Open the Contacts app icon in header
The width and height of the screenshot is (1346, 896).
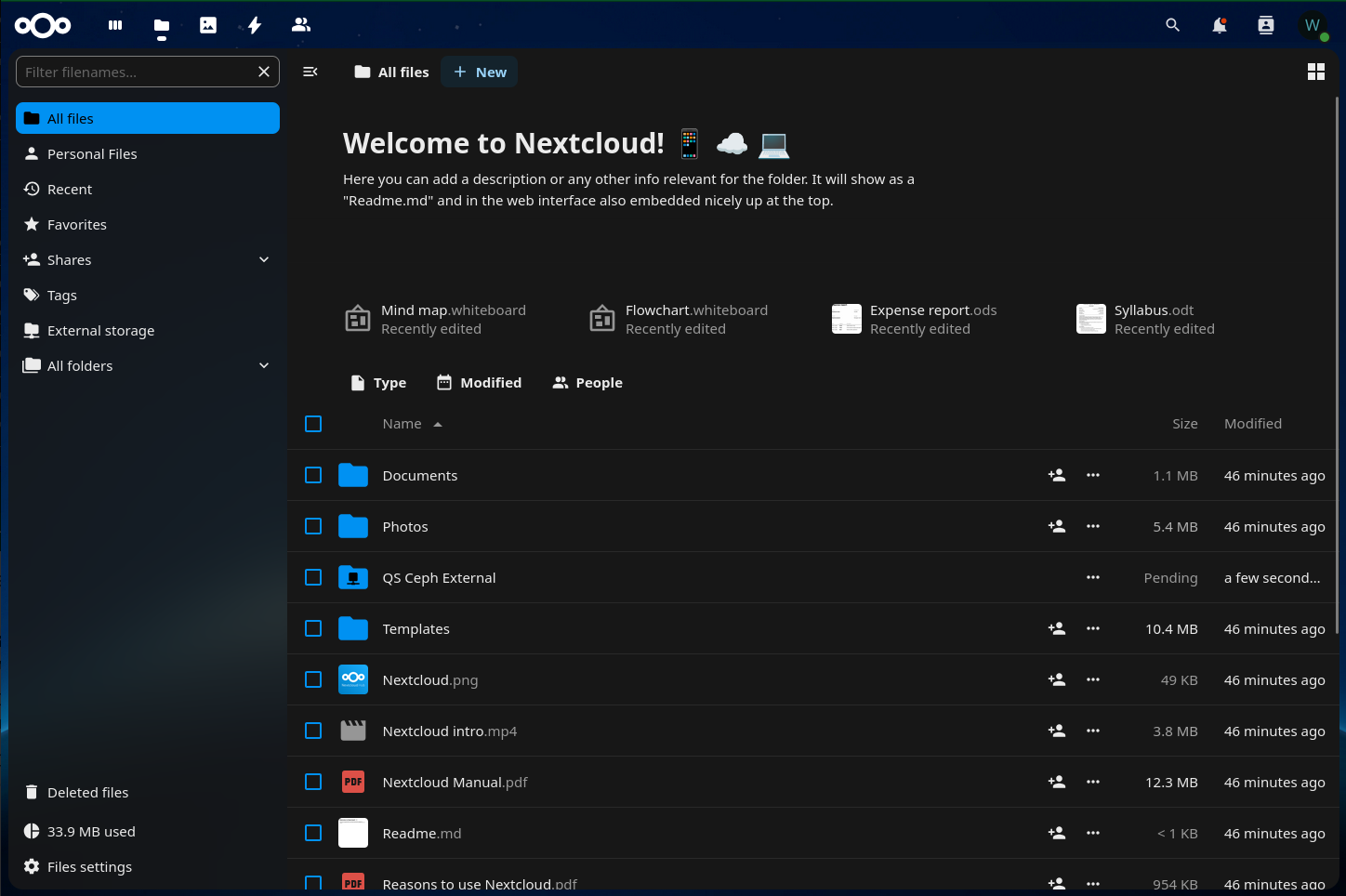pyautogui.click(x=301, y=25)
